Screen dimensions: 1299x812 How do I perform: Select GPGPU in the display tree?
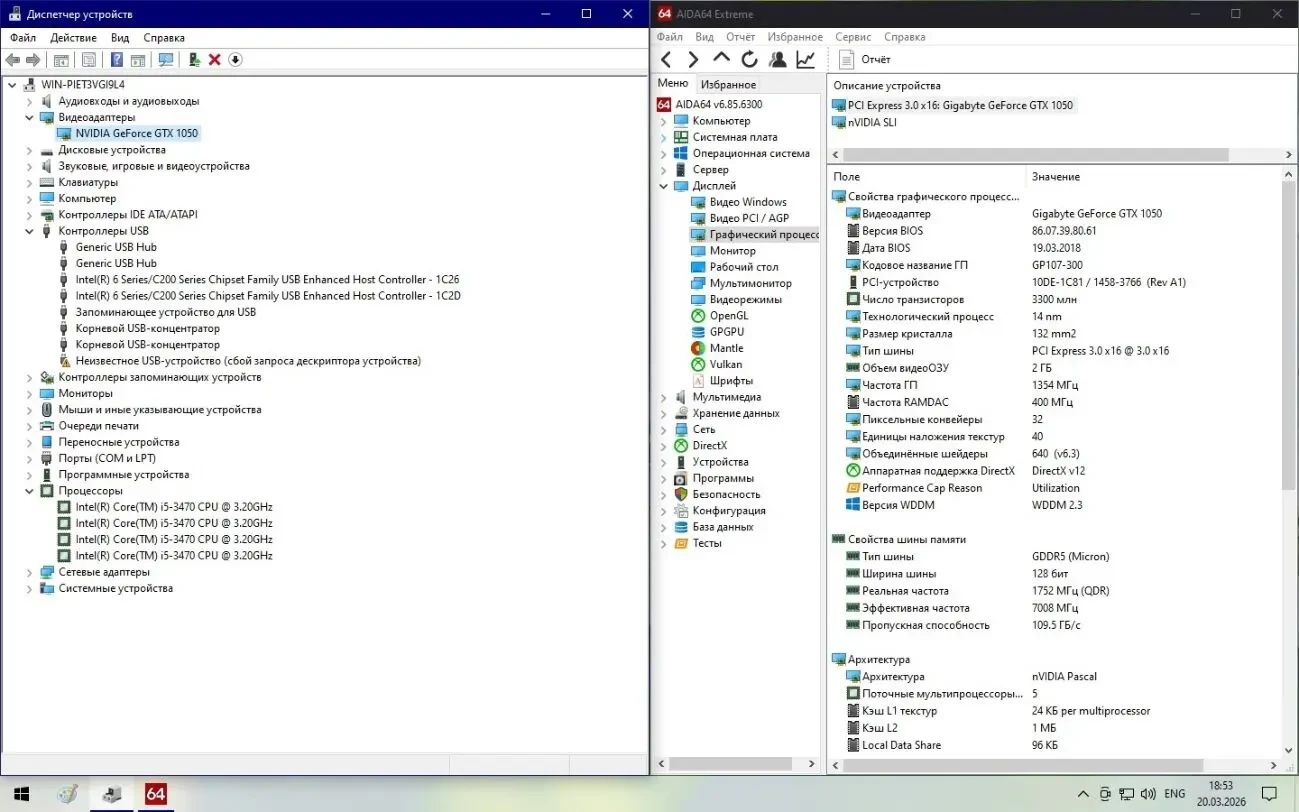[x=726, y=332]
